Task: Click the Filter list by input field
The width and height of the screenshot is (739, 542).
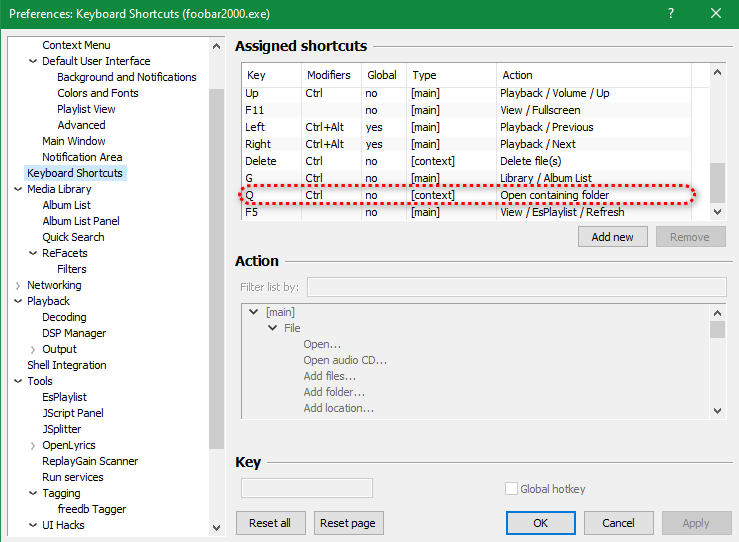Action: pos(516,287)
